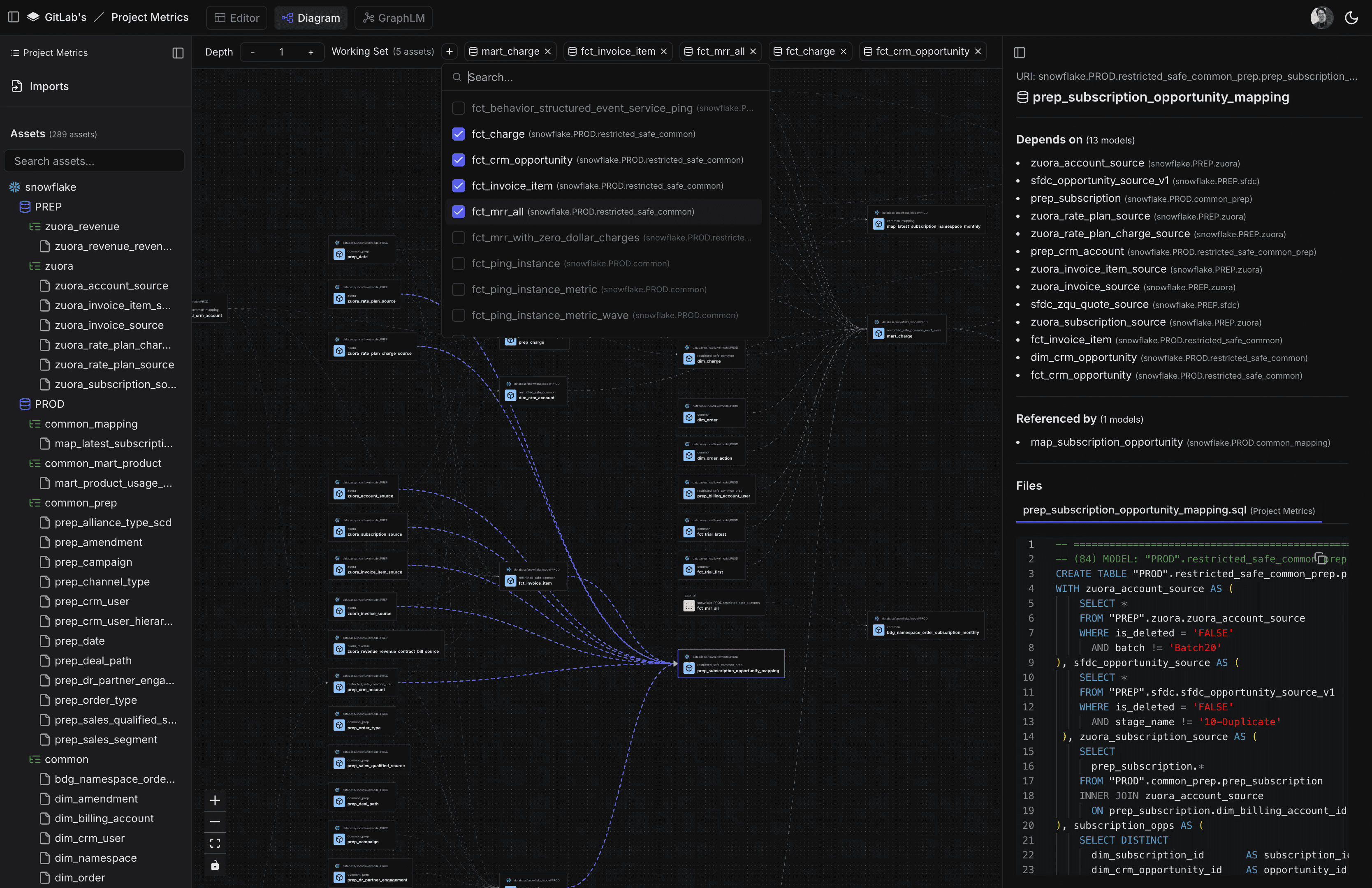Viewport: 1372px width, 888px height.
Task: Copy the SQL code
Action: click(1320, 558)
